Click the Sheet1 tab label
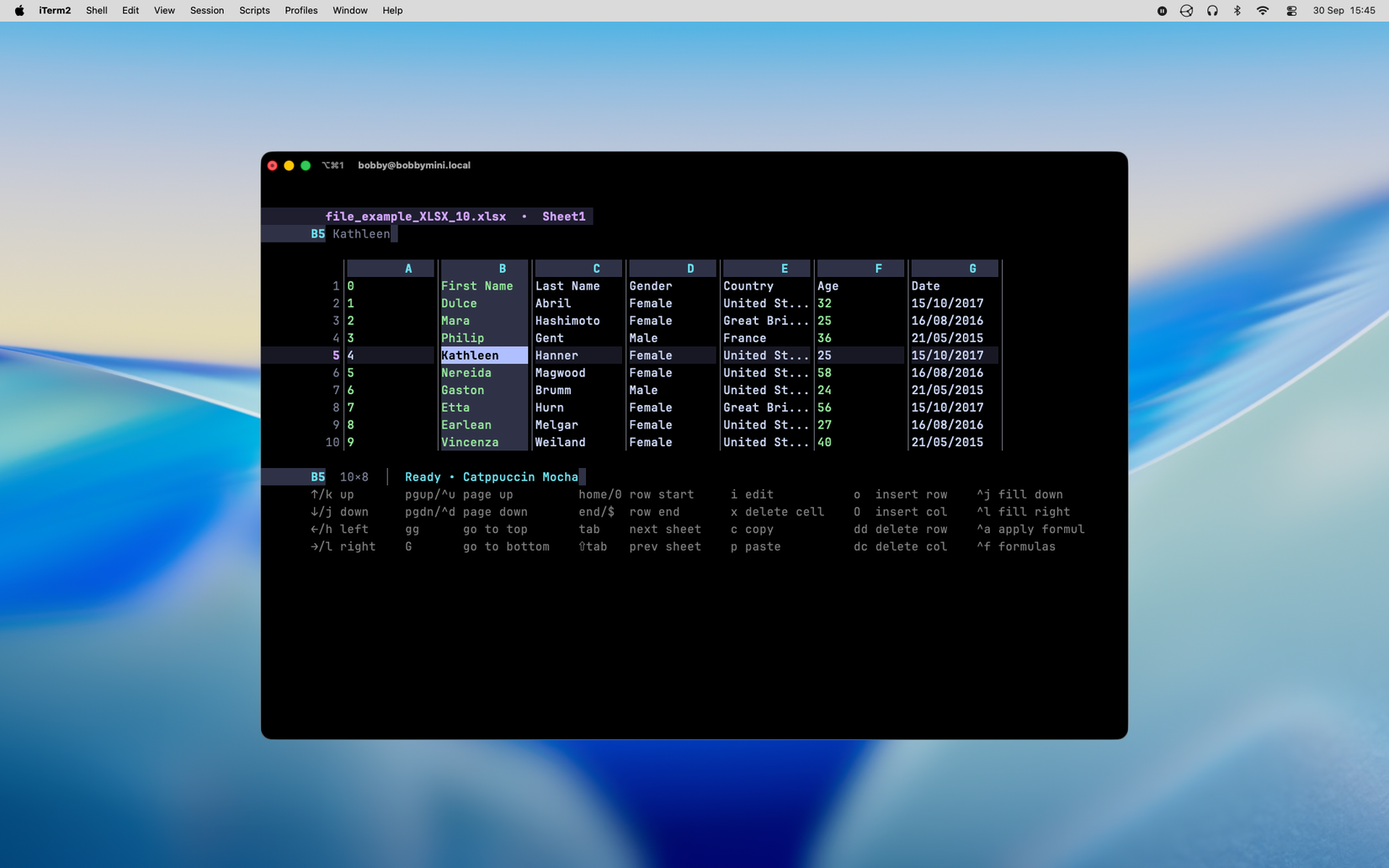 pyautogui.click(x=563, y=216)
